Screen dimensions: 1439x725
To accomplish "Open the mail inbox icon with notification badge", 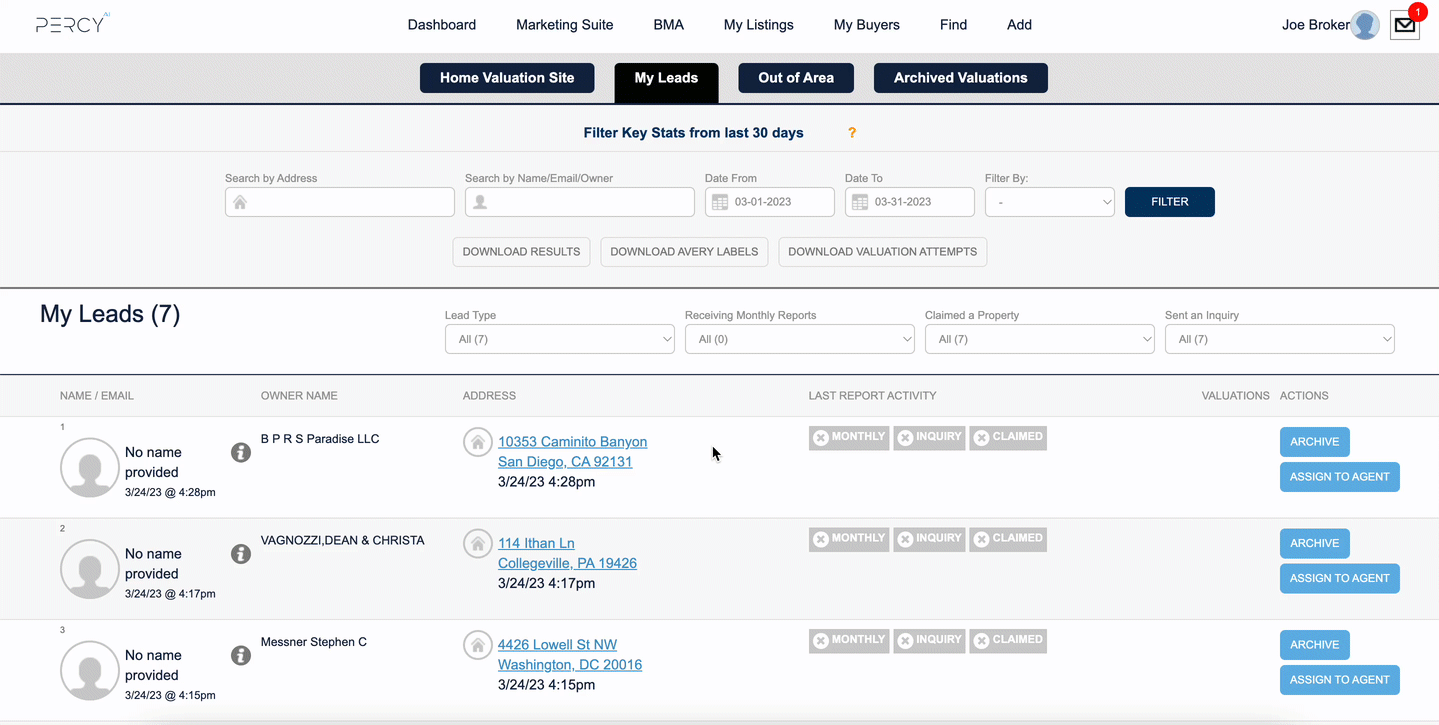I will point(1405,25).
